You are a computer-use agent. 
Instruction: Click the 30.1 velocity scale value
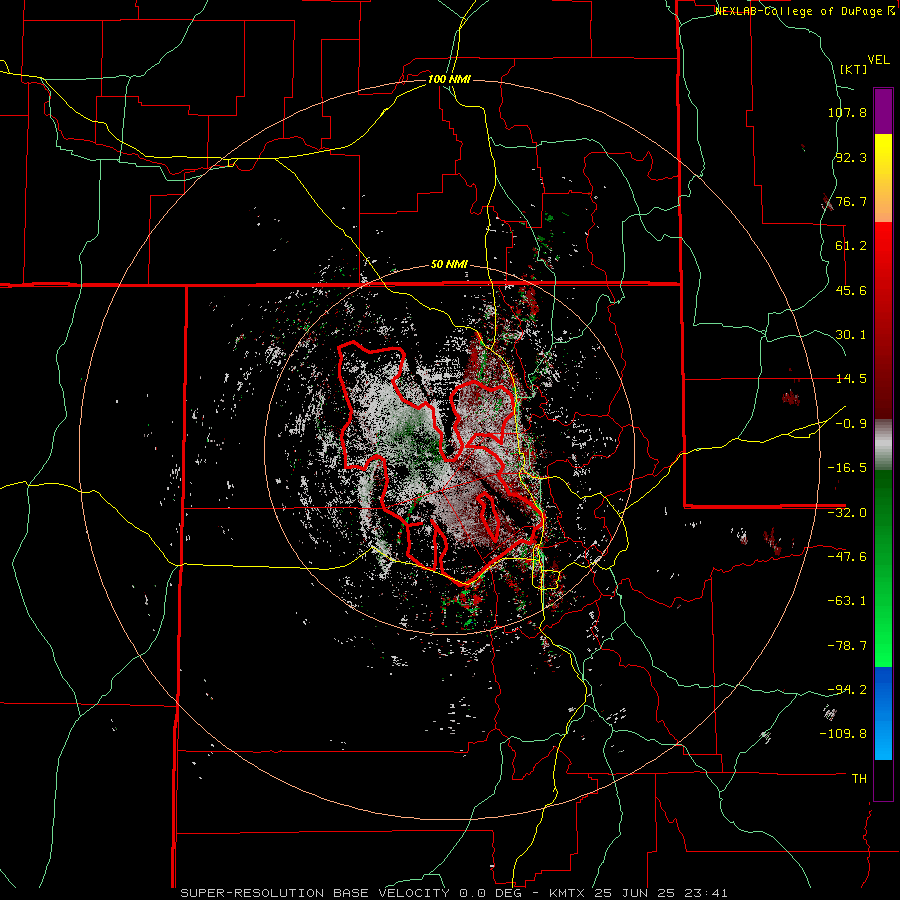click(851, 335)
